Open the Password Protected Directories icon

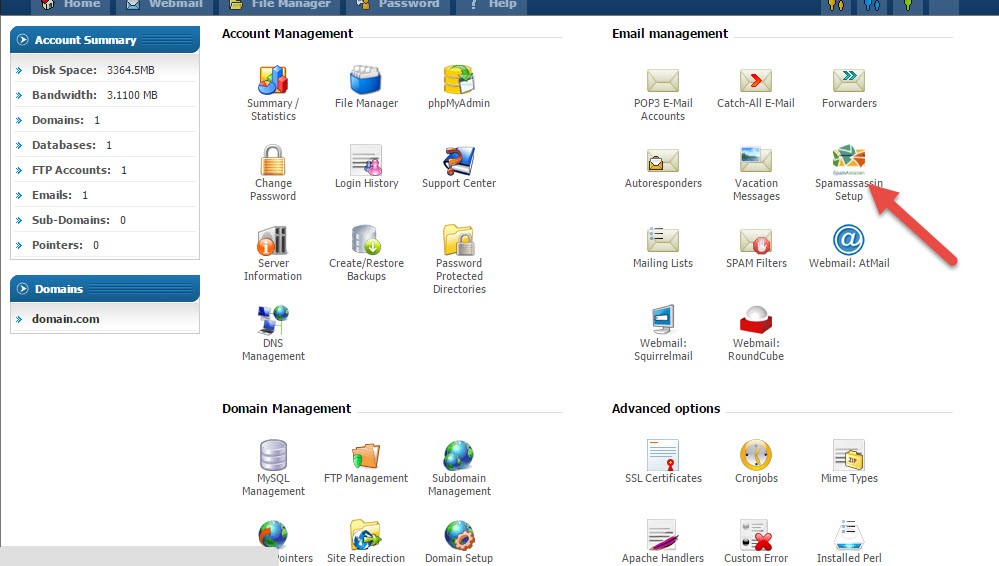coord(459,240)
